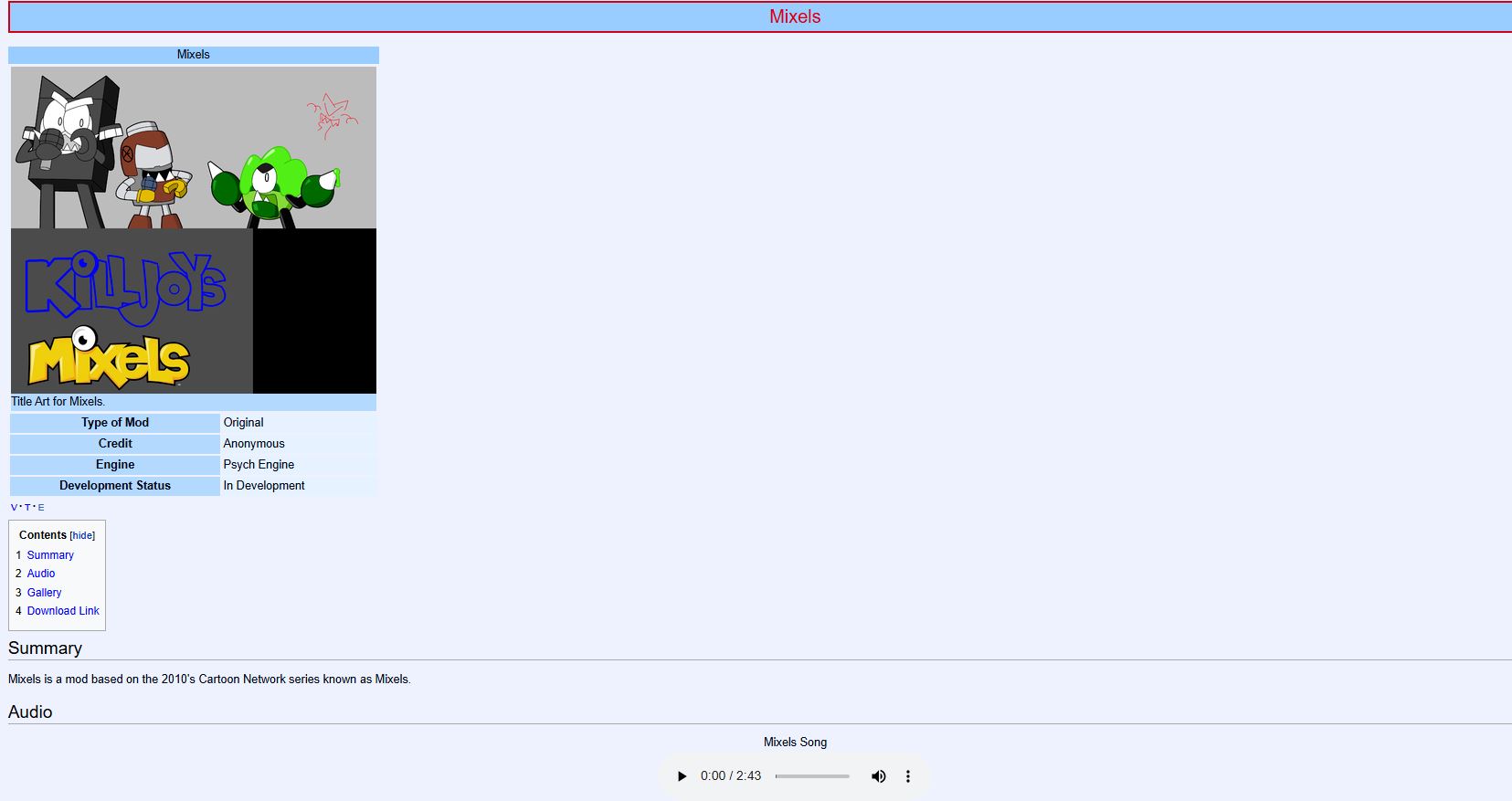This screenshot has height=801, width=1512.
Task: Click the Audio section heading
Action: 30,712
